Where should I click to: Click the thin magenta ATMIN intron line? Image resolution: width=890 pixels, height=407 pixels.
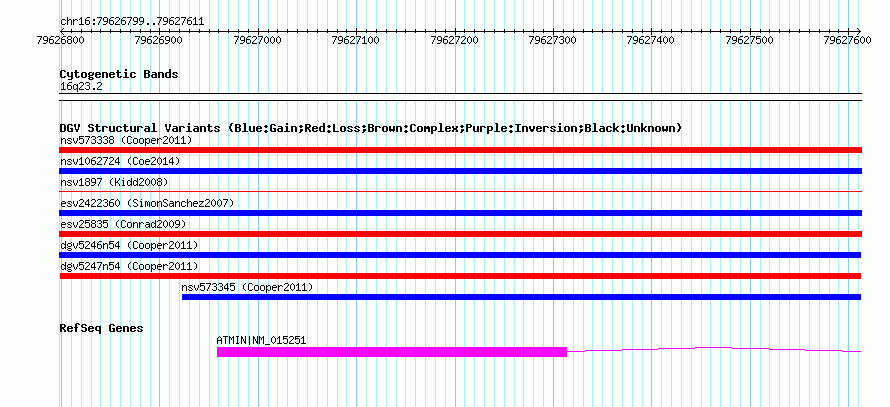(x=714, y=349)
